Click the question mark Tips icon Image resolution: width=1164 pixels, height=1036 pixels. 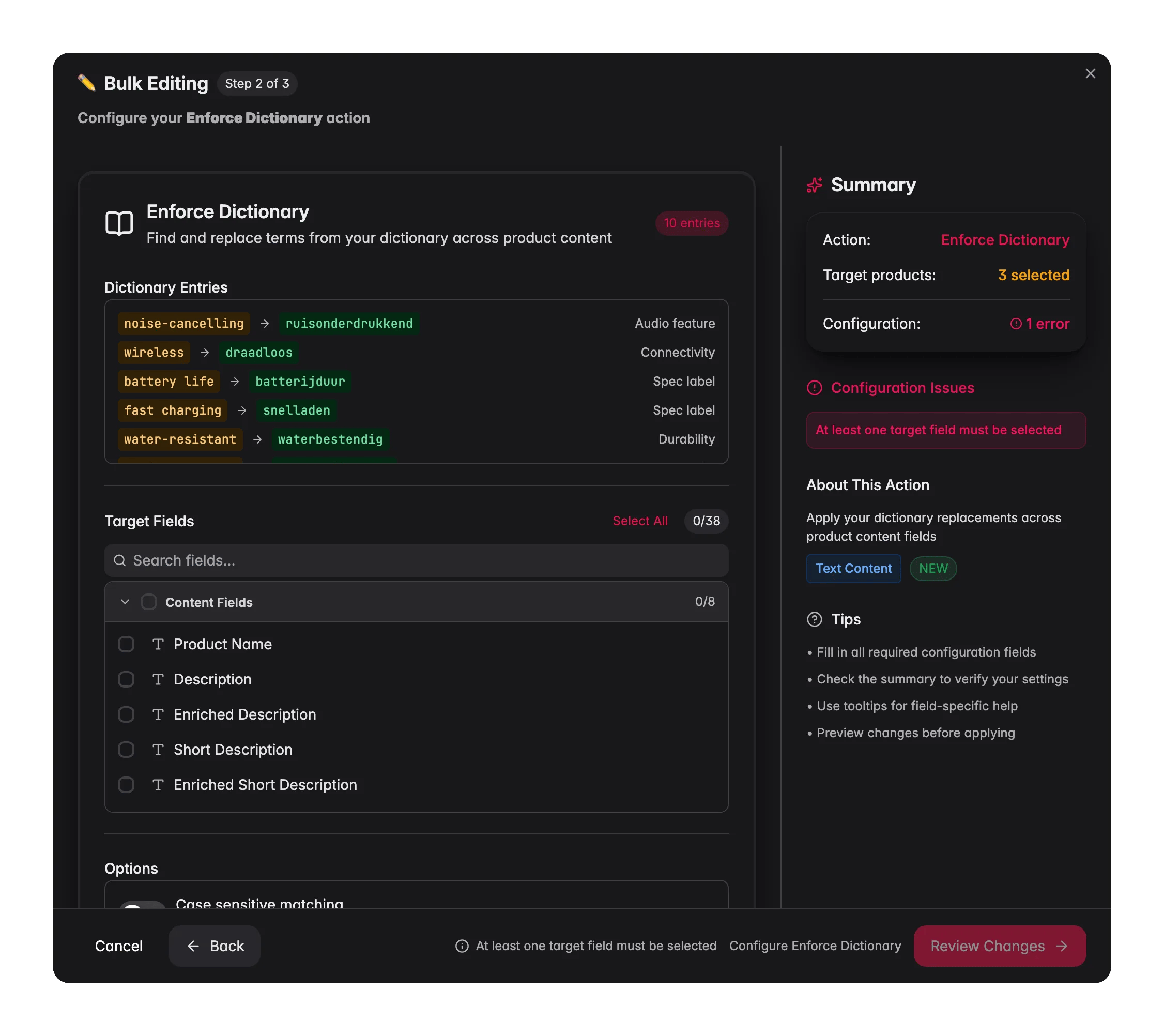pos(815,619)
